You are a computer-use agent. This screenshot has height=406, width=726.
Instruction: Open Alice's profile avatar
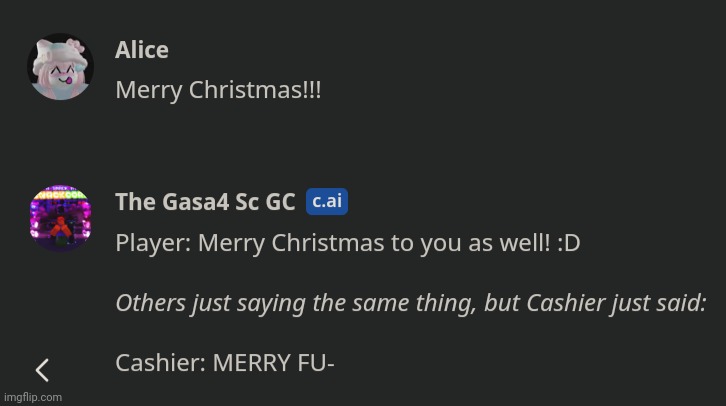pos(60,67)
